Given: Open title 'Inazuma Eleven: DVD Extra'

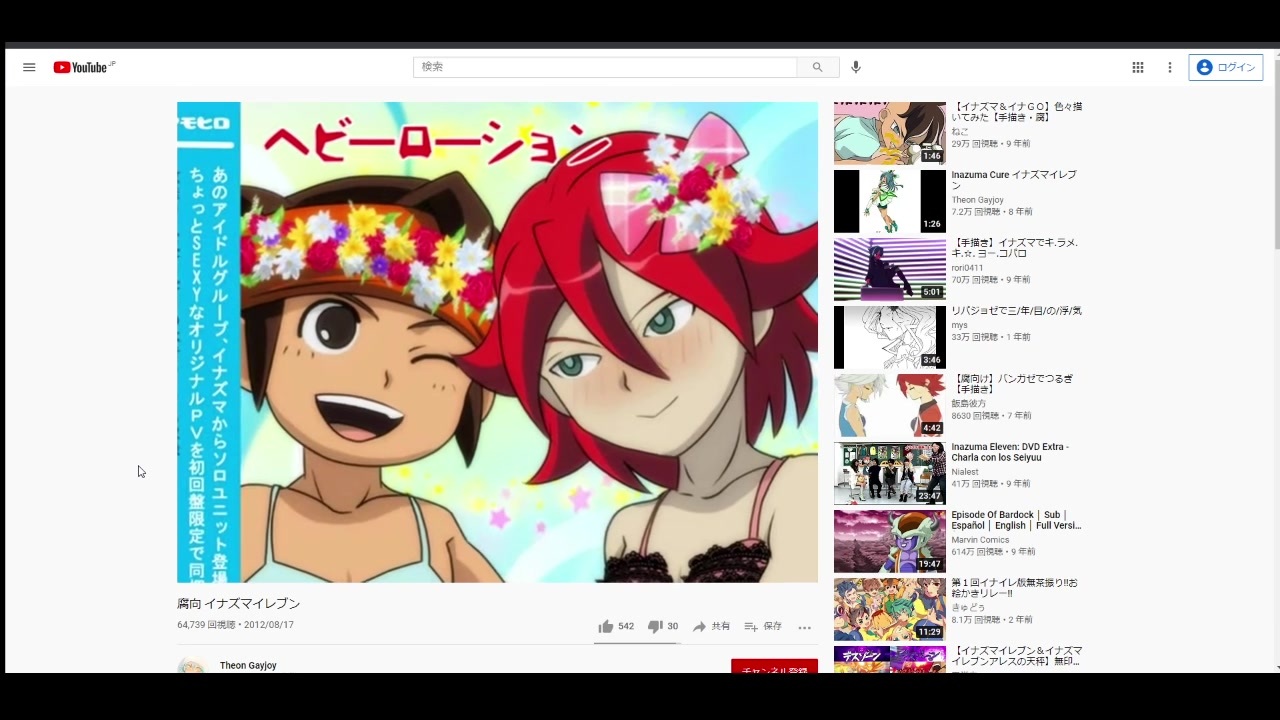Looking at the screenshot, I should [x=1010, y=452].
